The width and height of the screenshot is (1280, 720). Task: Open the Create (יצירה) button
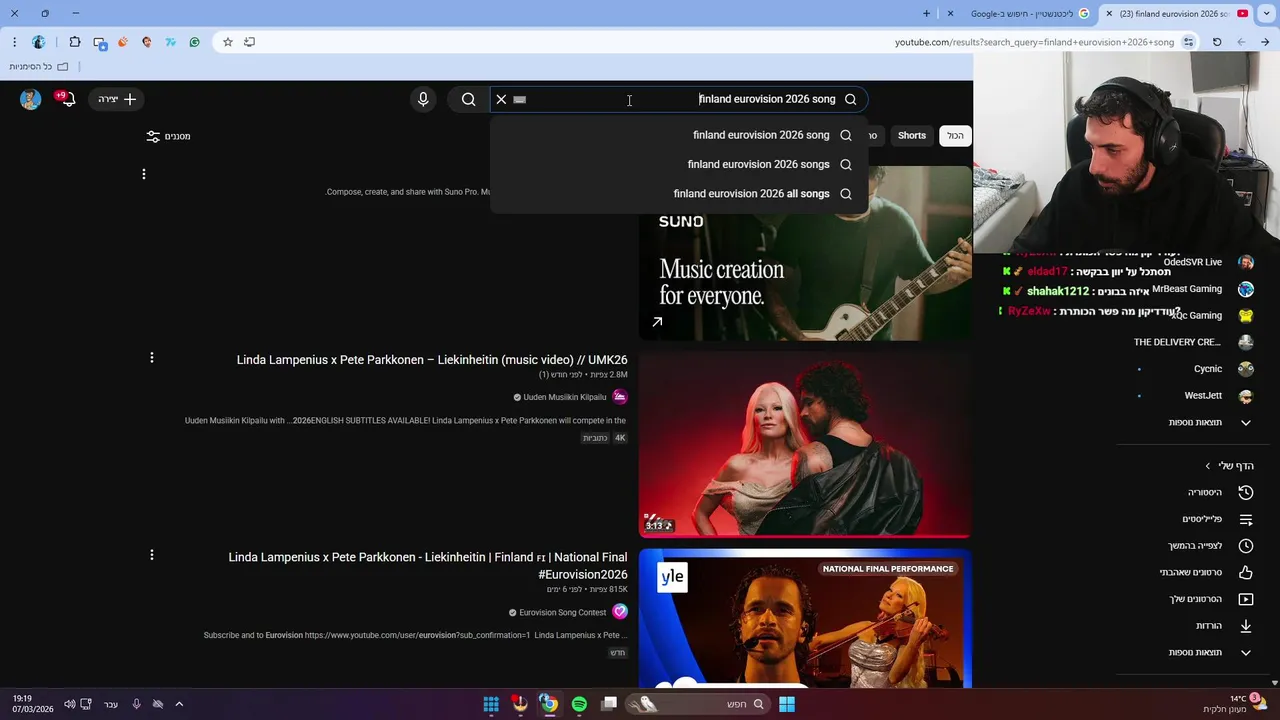(x=117, y=99)
